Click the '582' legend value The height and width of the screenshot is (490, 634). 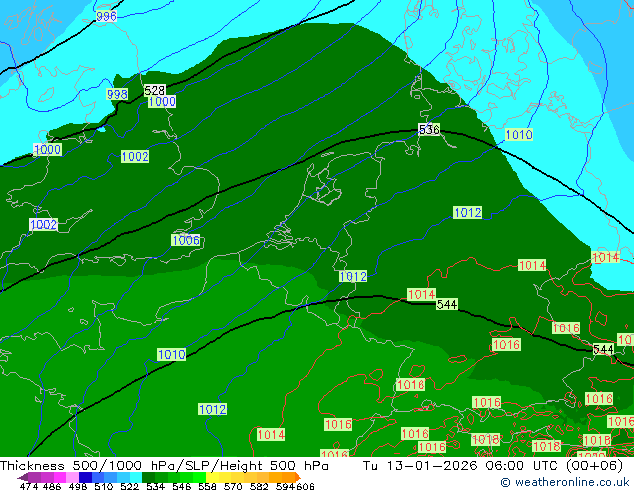(259, 486)
